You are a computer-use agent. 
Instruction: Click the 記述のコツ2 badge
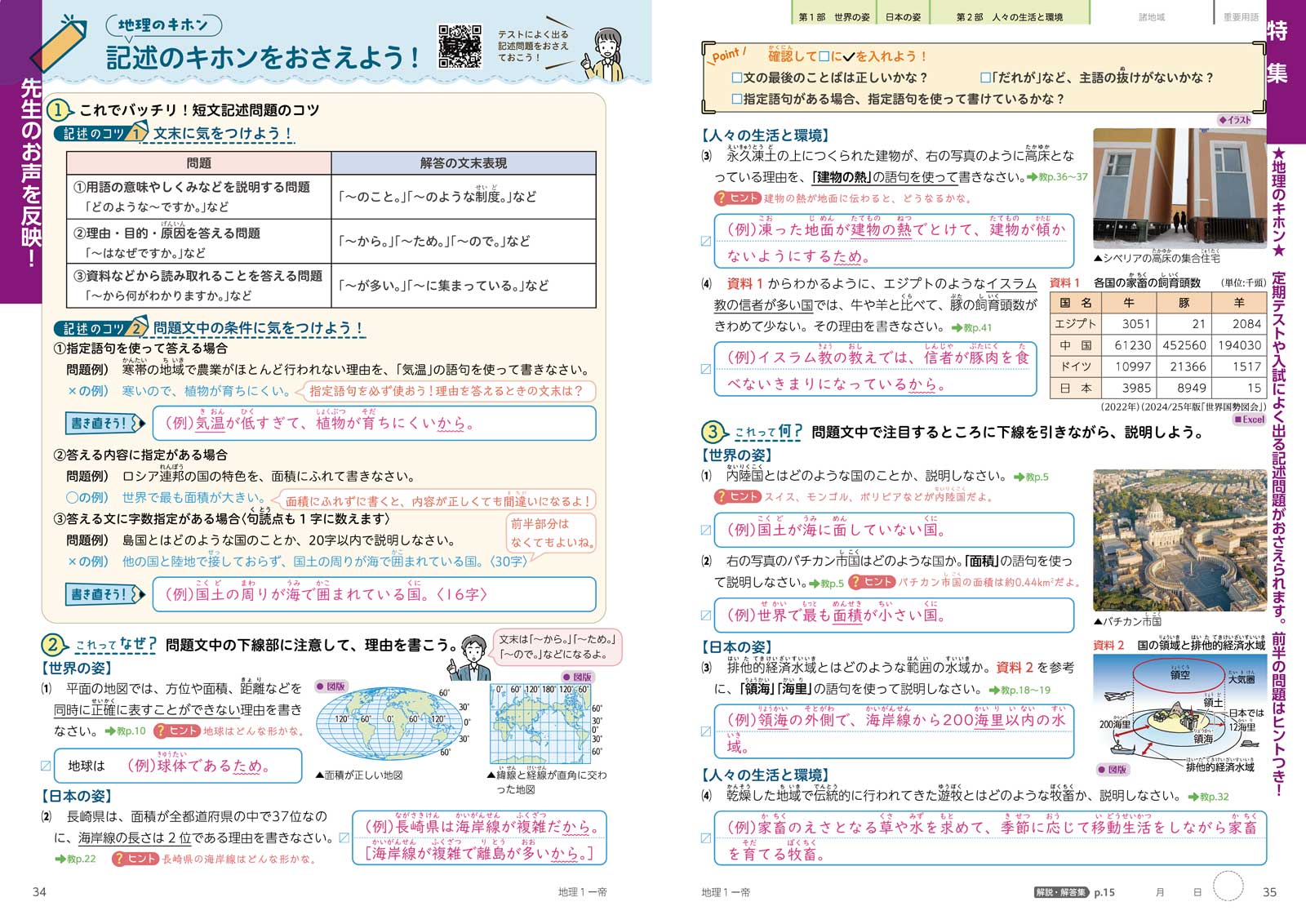(x=100, y=328)
